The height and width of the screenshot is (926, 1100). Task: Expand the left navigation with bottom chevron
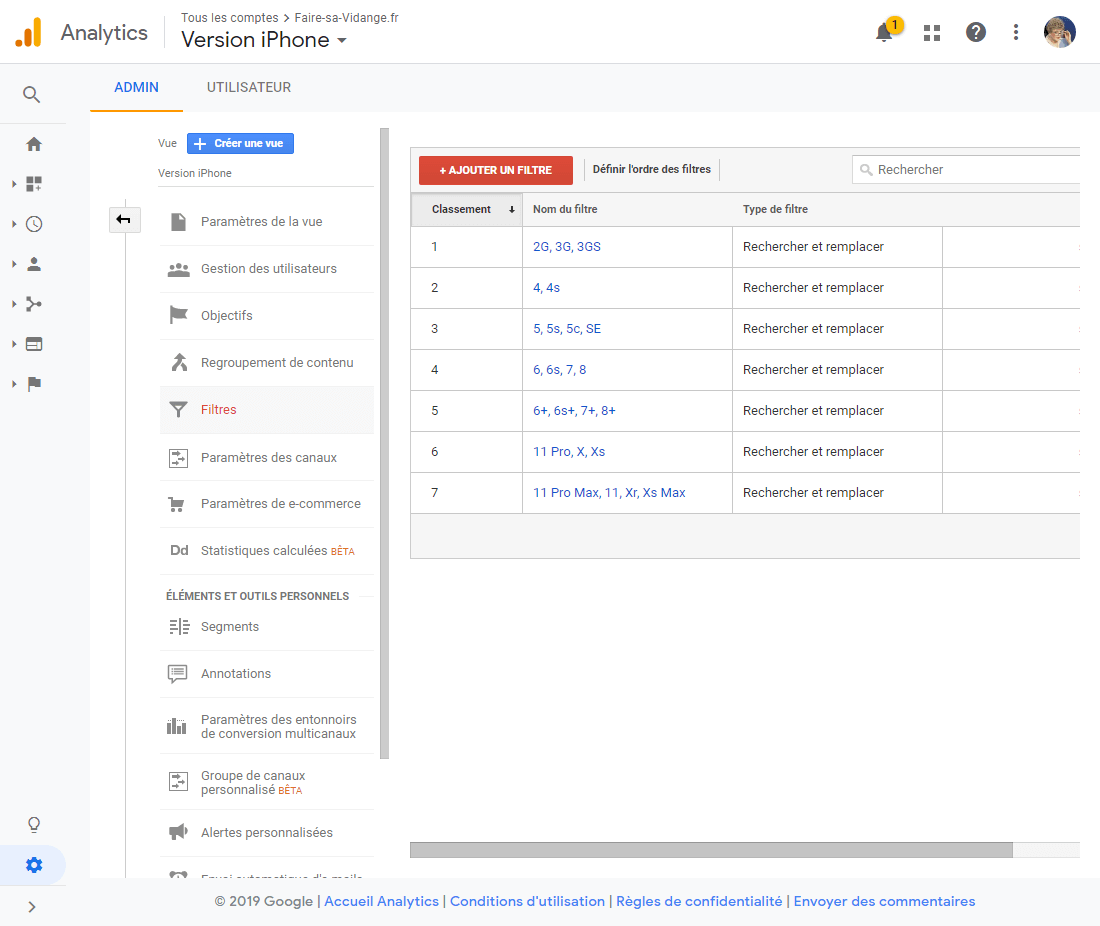pyautogui.click(x=32, y=907)
